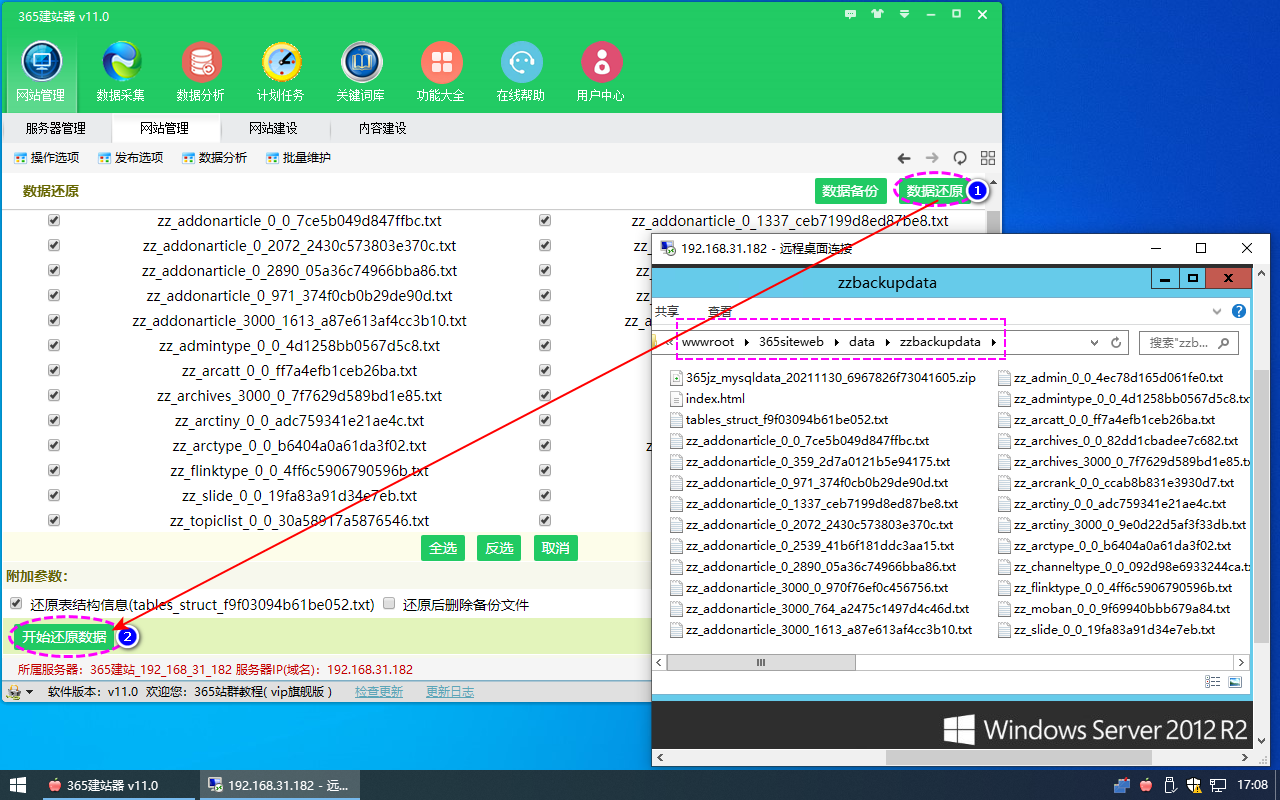Click the blue help icon in explorer window
The width and height of the screenshot is (1280, 800).
1239,311
